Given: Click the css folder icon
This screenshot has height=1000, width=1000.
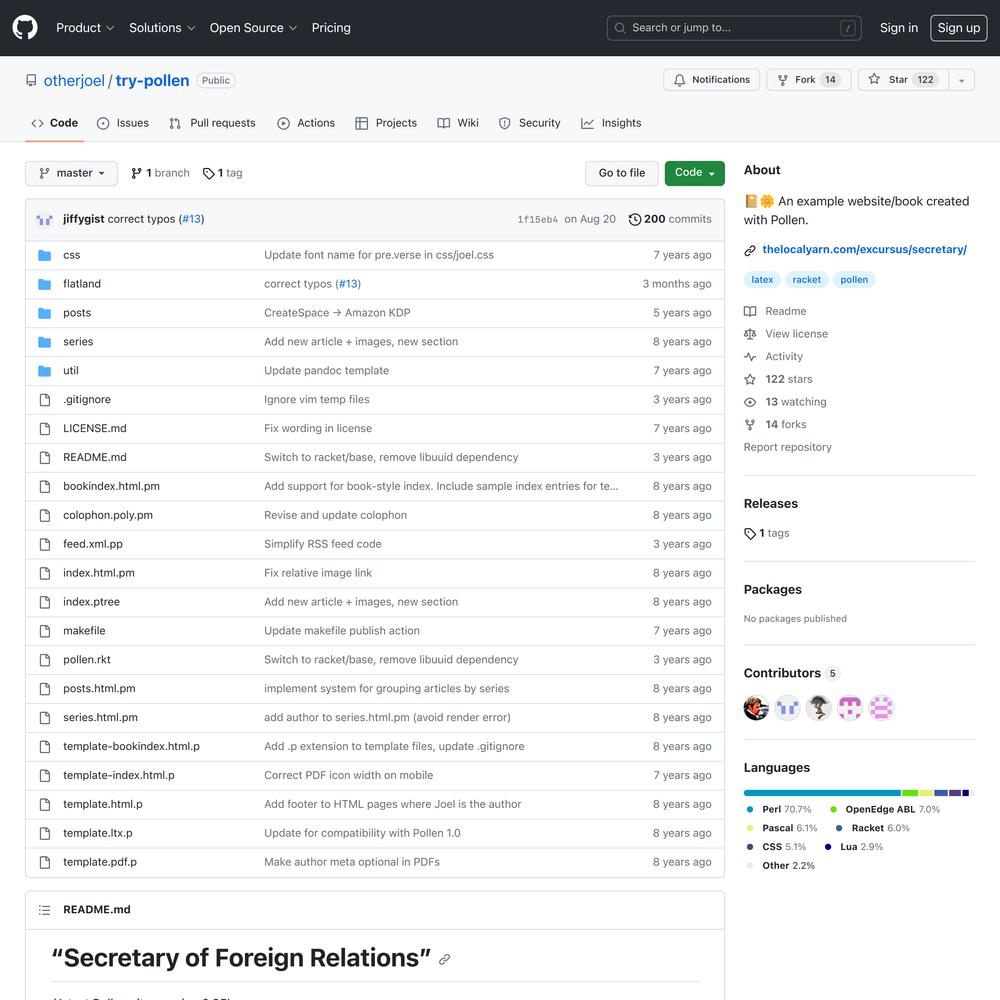Looking at the screenshot, I should click(x=45, y=255).
